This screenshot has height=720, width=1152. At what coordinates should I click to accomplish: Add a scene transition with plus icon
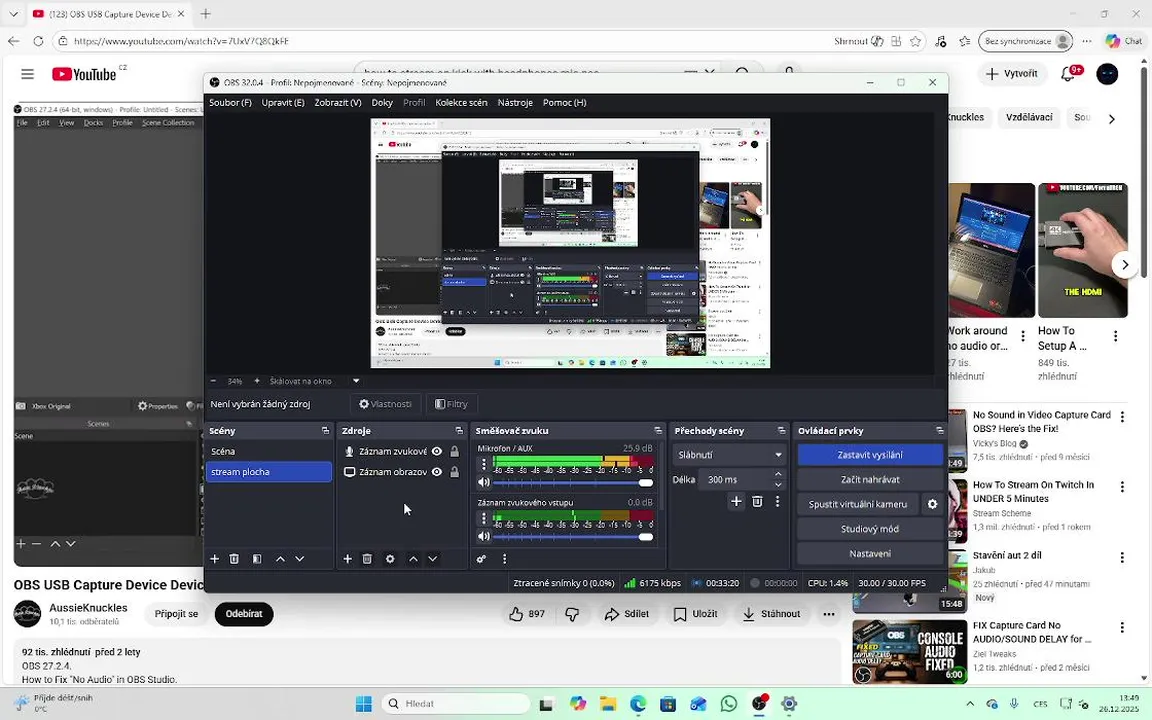(x=736, y=502)
